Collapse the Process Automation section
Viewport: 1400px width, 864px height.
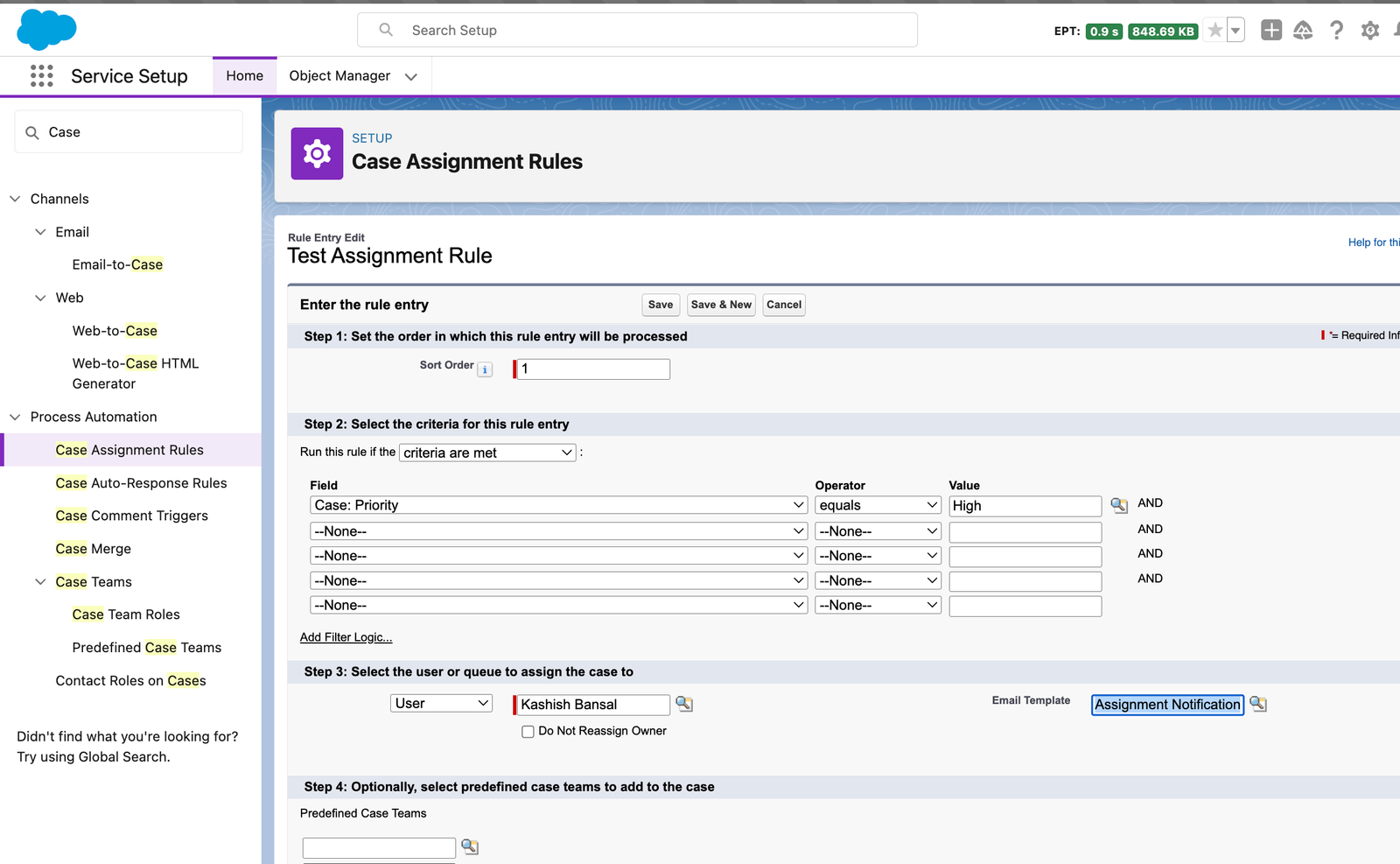coord(15,417)
